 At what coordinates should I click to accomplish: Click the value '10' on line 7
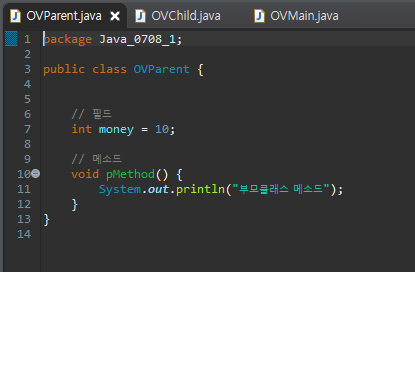click(x=162, y=129)
